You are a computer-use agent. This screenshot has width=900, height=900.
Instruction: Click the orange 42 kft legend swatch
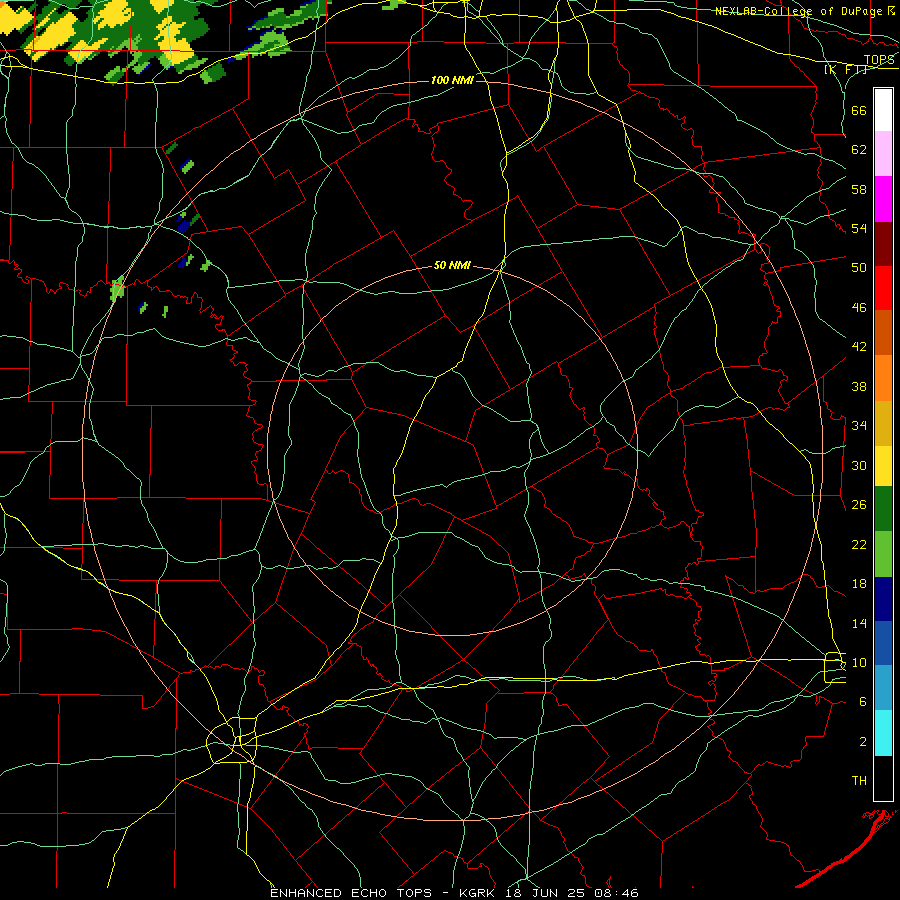(883, 378)
